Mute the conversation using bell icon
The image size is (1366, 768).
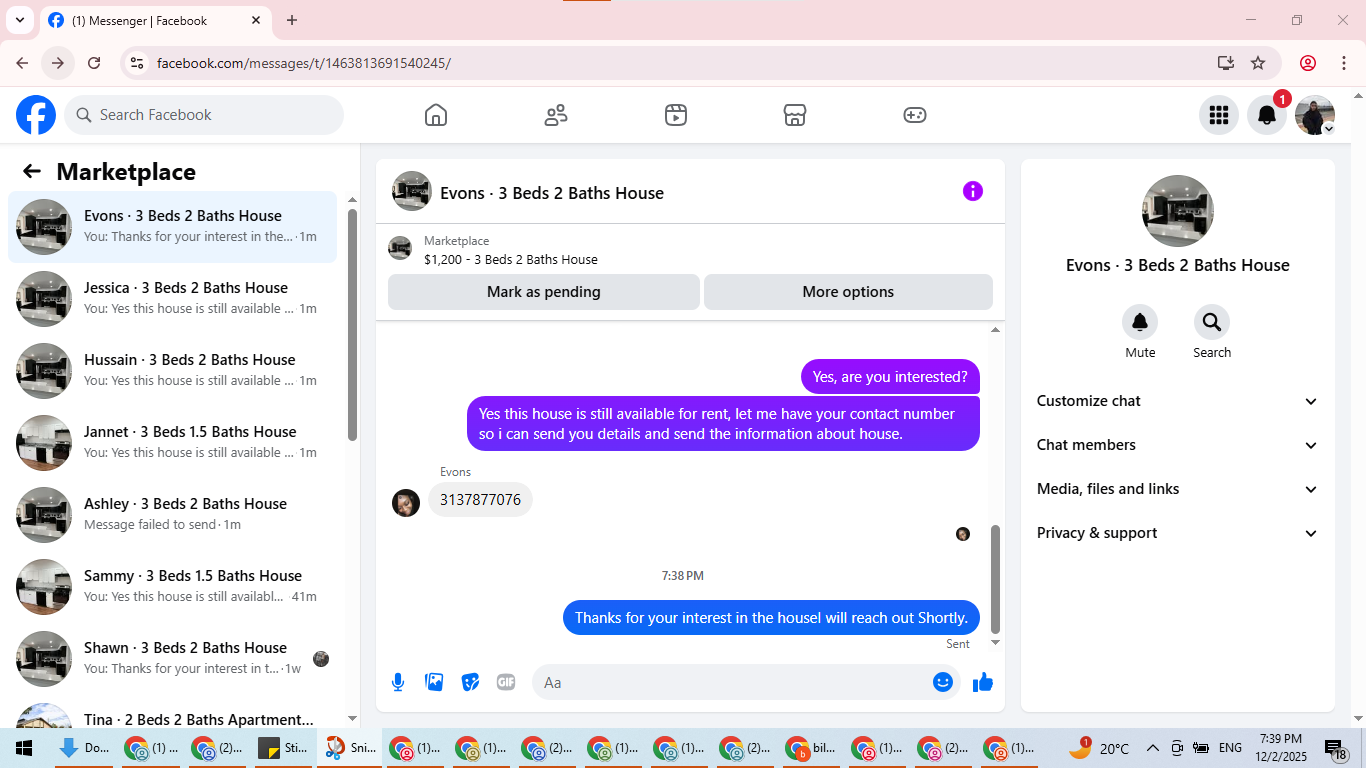[x=1140, y=322]
